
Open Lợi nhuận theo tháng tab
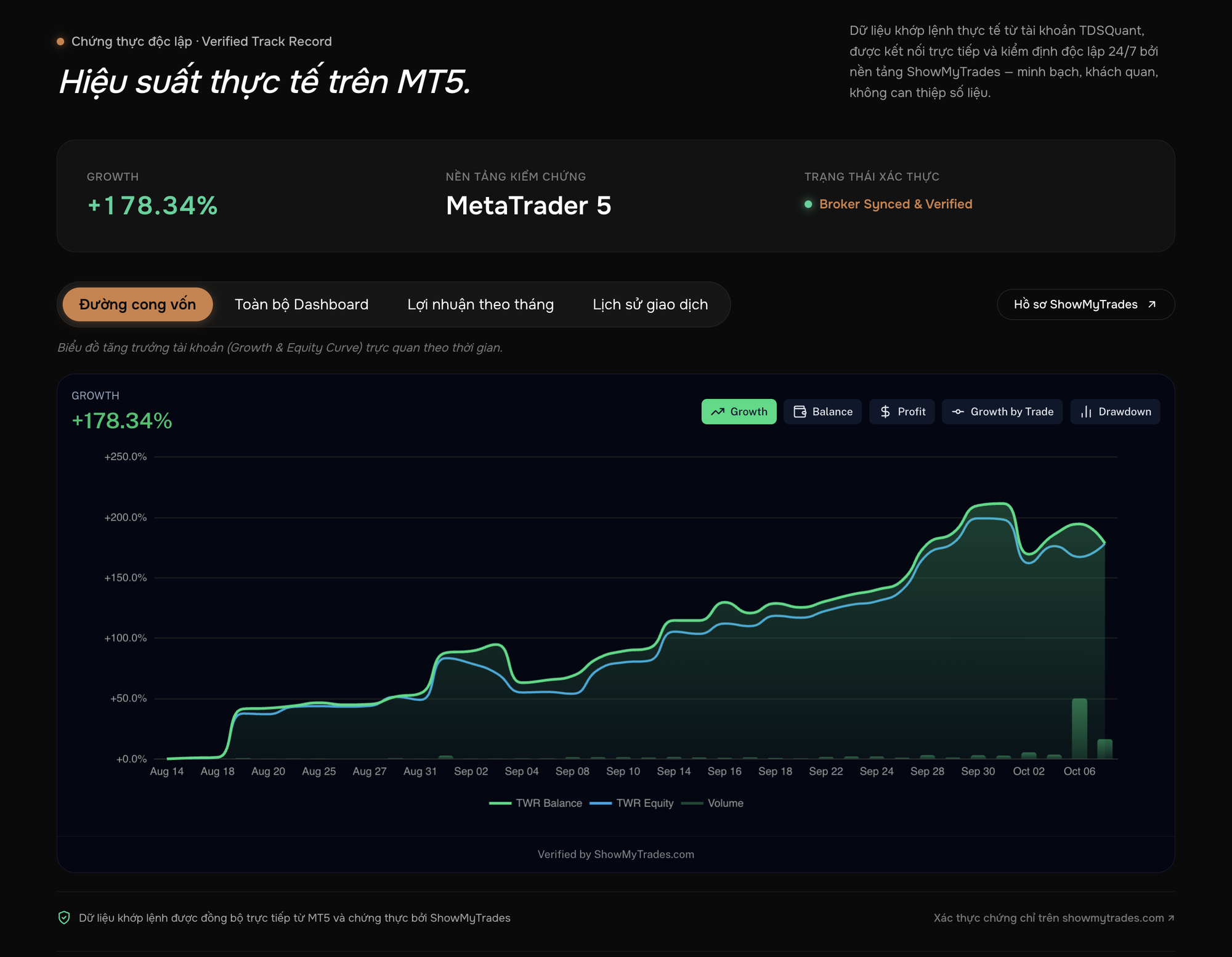[480, 304]
